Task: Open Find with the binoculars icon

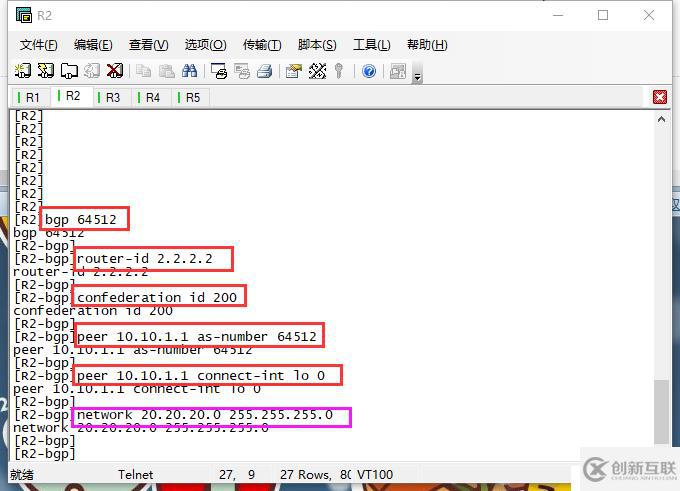Action: (190, 71)
